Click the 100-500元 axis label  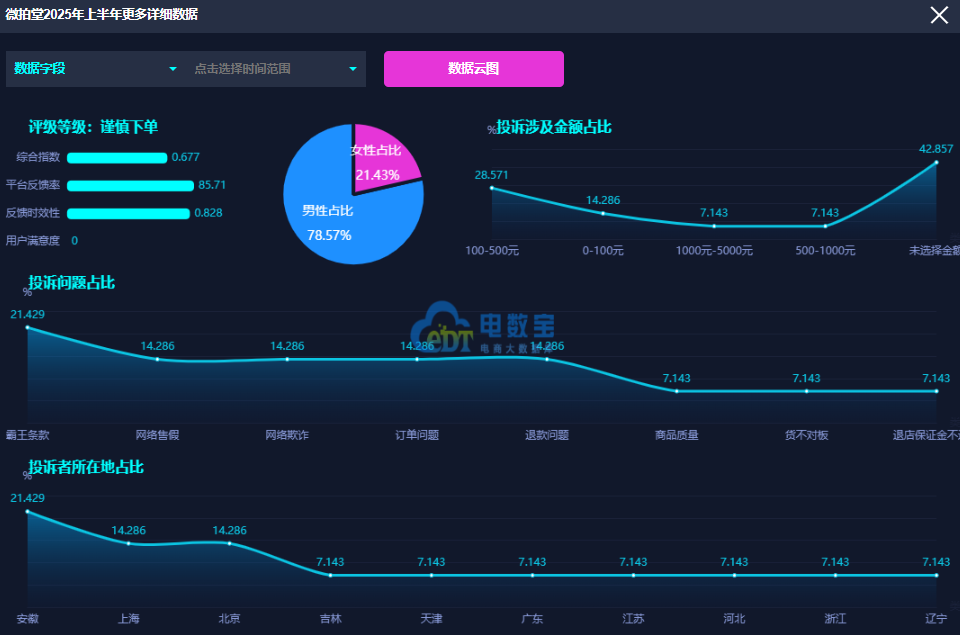tap(492, 250)
